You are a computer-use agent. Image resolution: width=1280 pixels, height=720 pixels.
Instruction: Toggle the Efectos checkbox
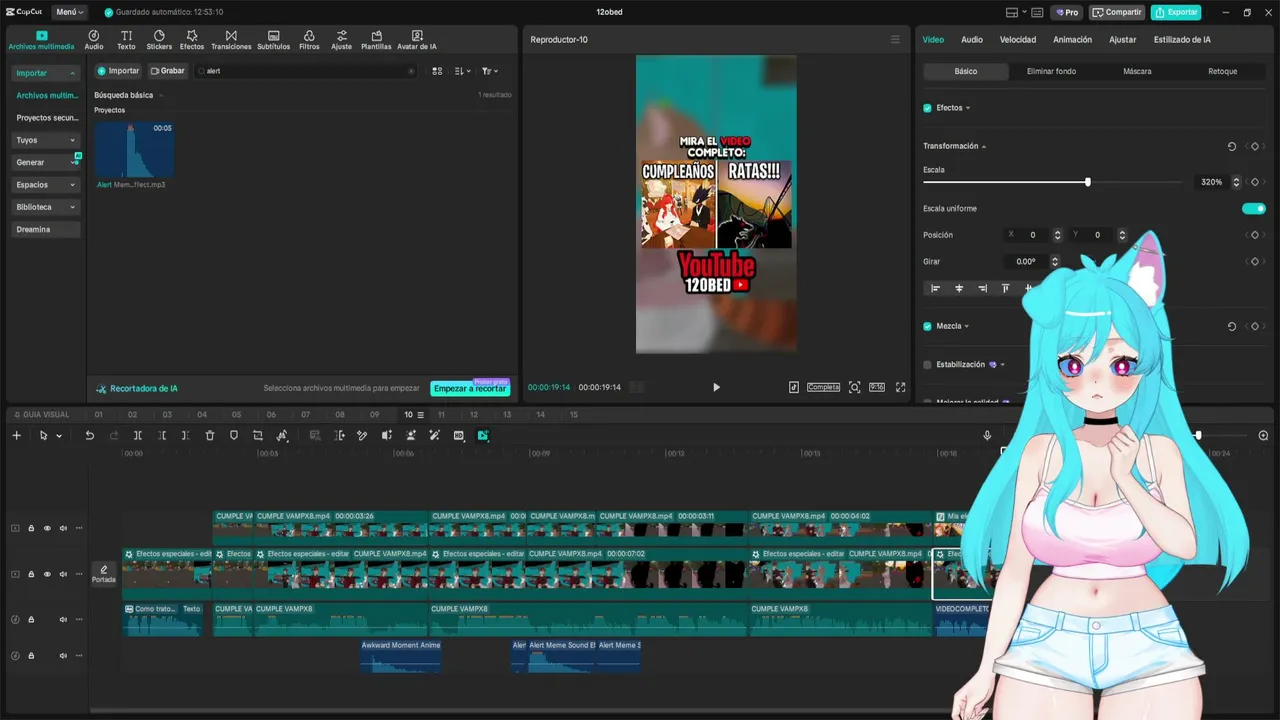[927, 108]
